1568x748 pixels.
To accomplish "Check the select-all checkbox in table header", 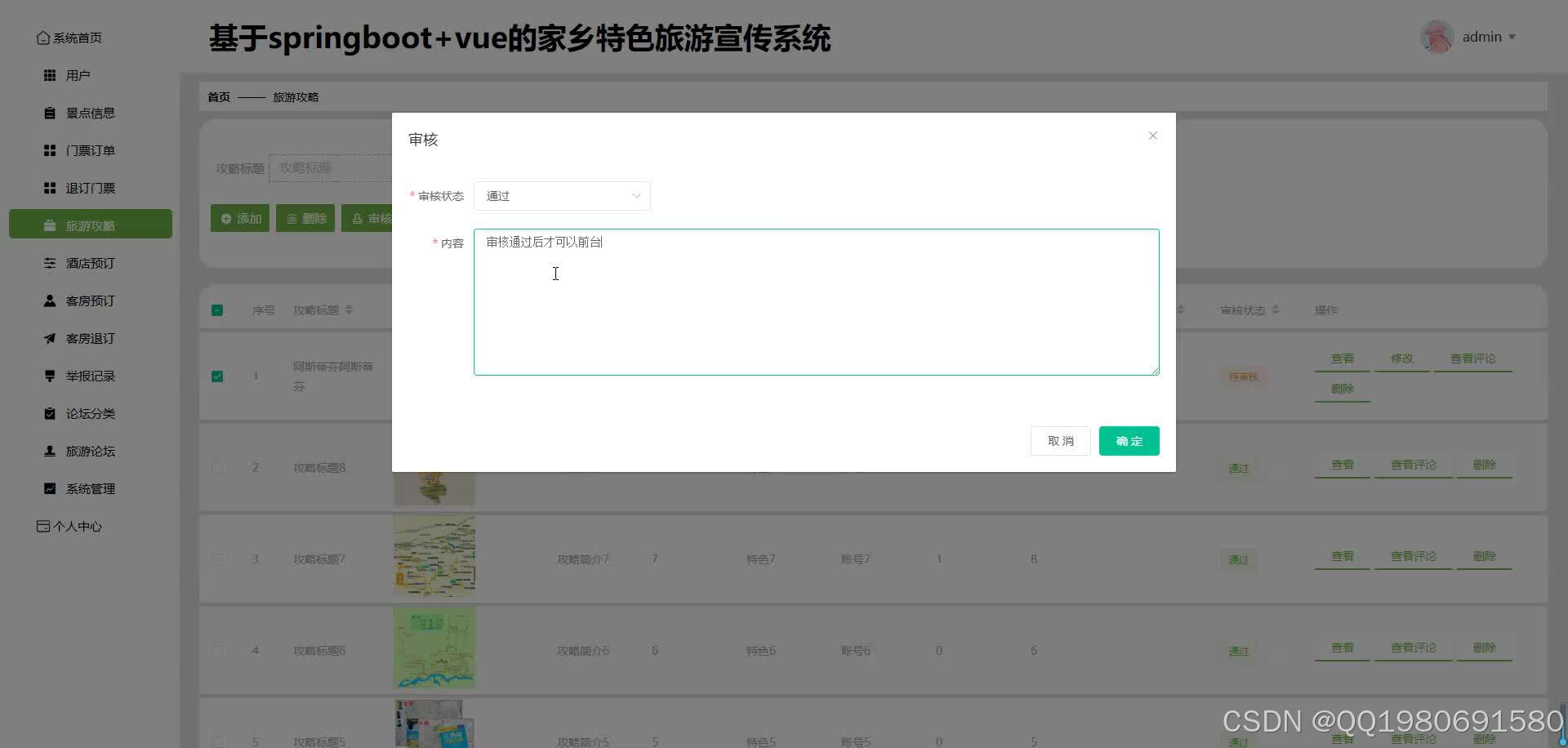I will click(x=217, y=310).
